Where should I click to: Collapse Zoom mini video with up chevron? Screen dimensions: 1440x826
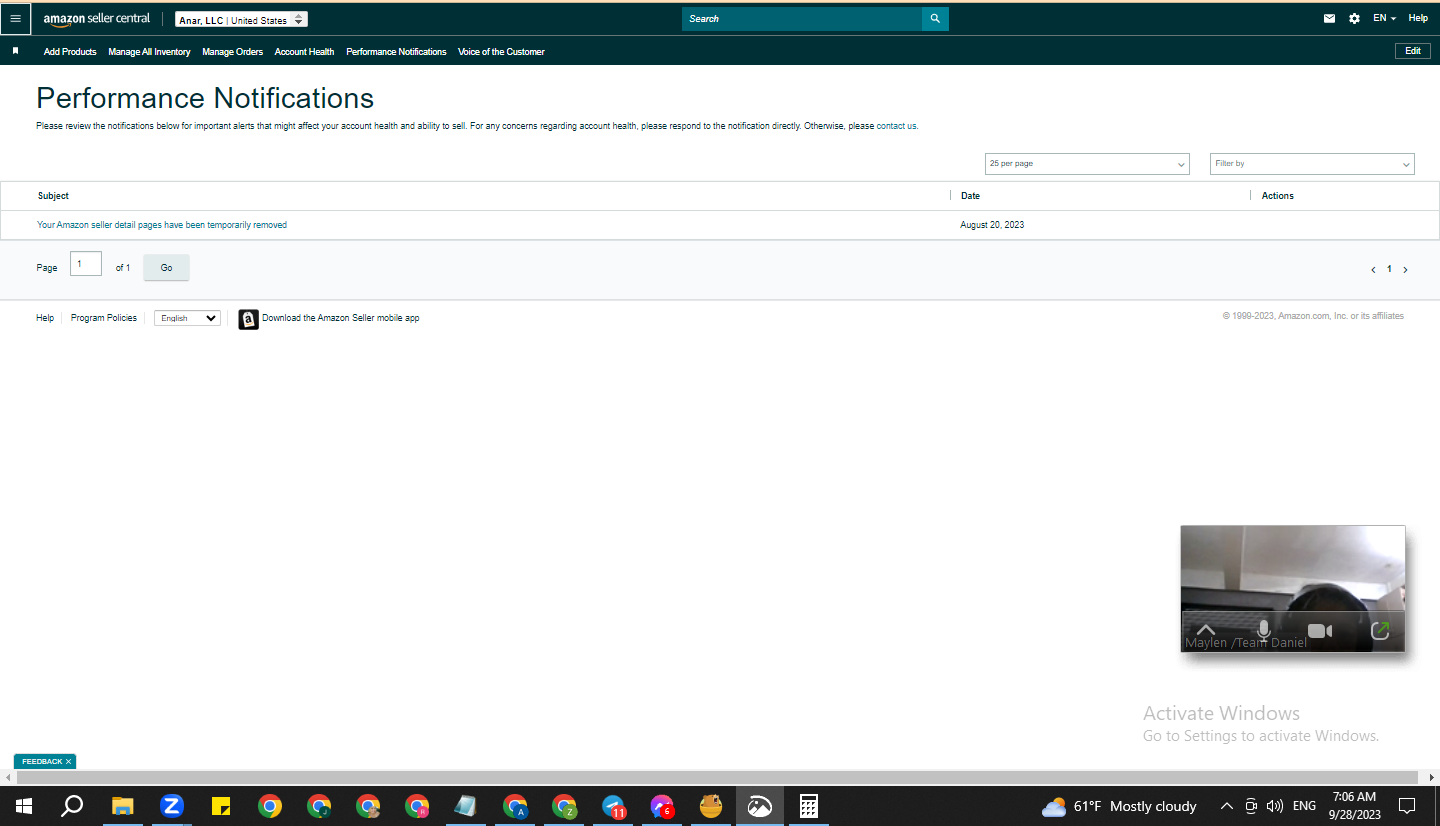1206,630
